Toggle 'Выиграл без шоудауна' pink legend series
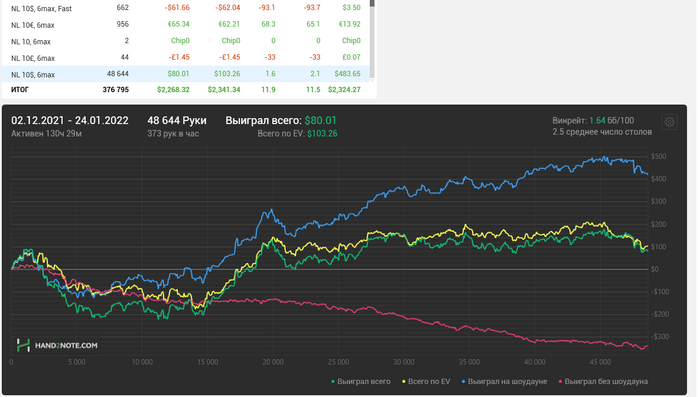This screenshot has width=700, height=397. pos(603,381)
